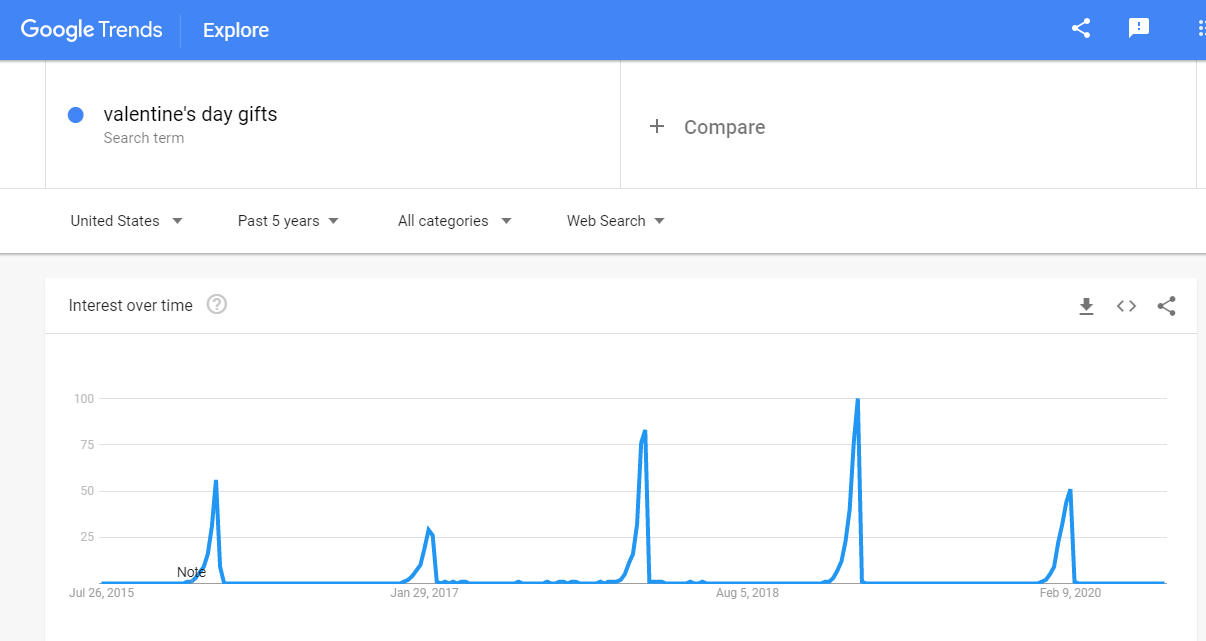Click the plus icon beside Compare

(657, 126)
